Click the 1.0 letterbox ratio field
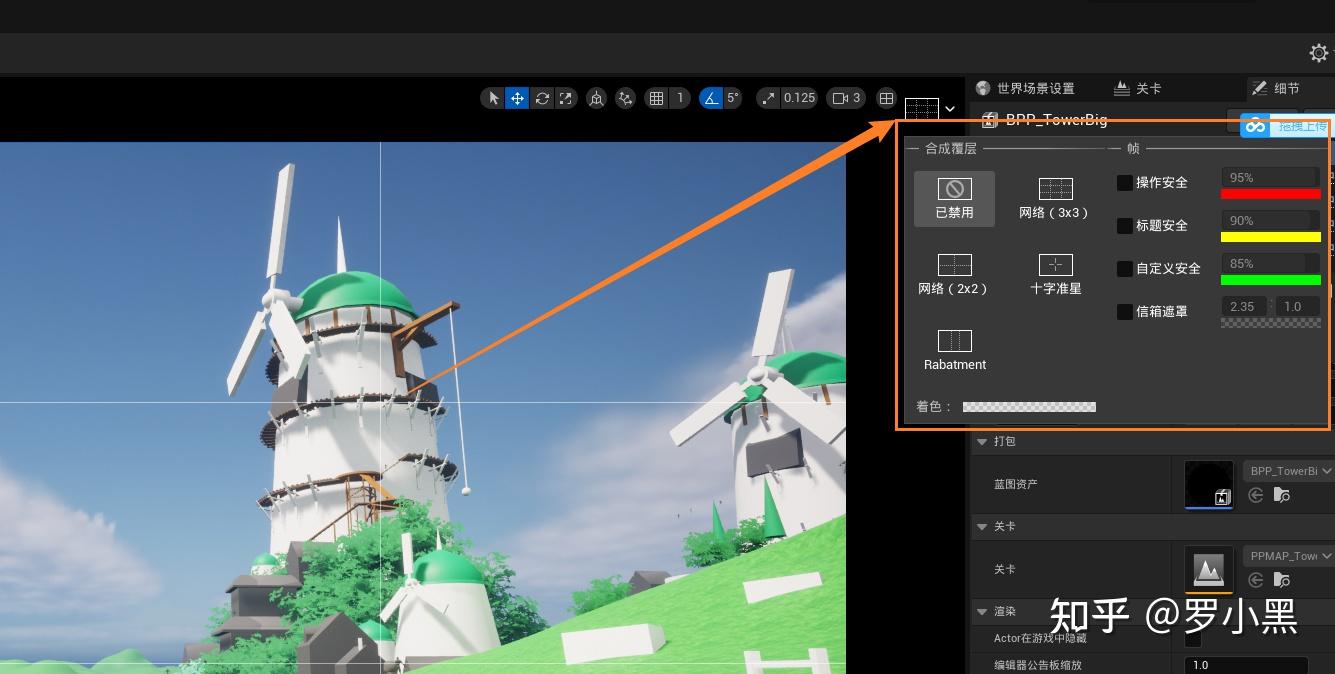The width and height of the screenshot is (1335, 674). pyautogui.click(x=1297, y=306)
